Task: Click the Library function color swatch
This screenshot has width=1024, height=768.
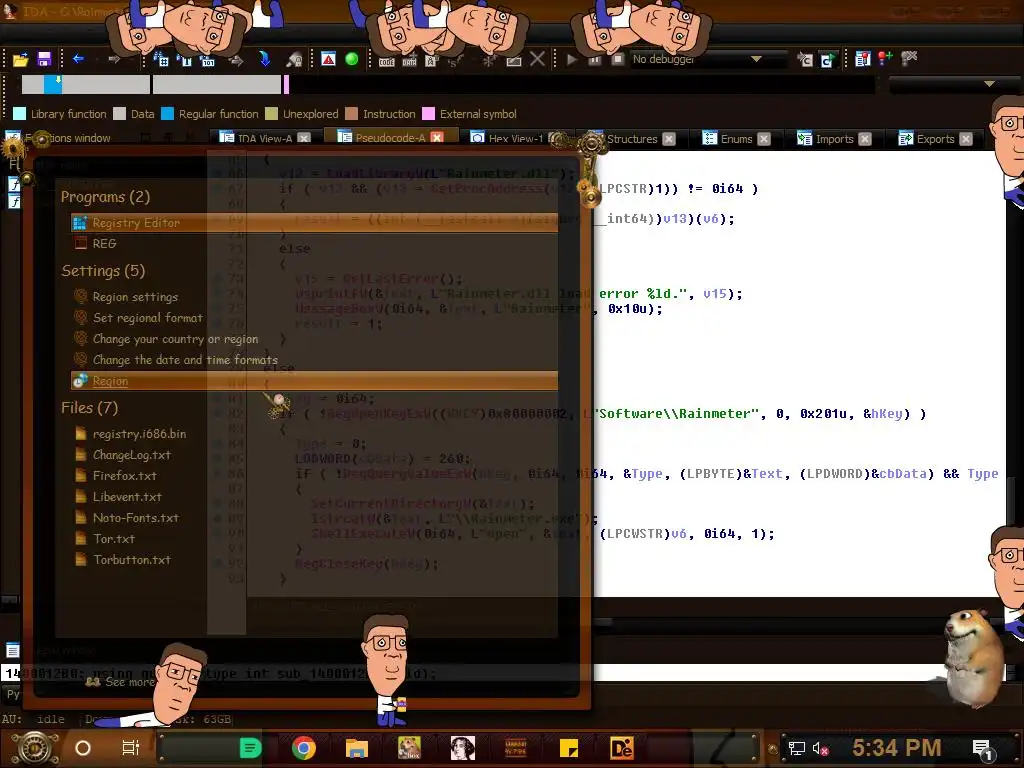Action: pos(20,114)
